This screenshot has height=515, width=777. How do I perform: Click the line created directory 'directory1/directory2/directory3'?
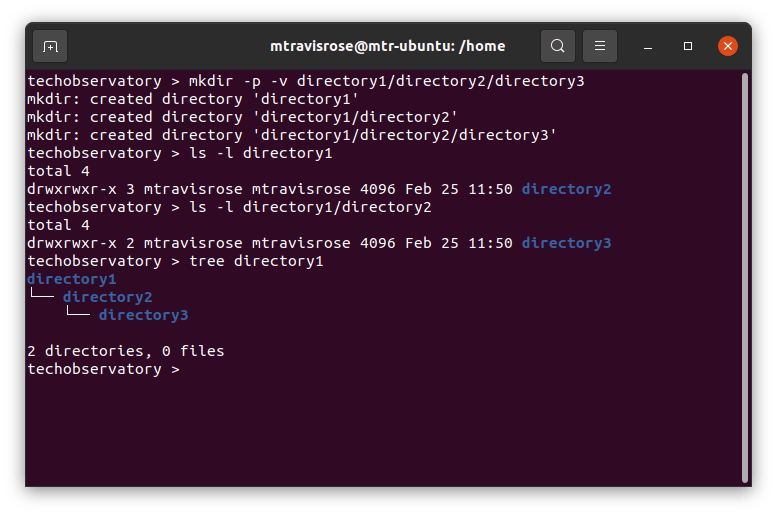pyautogui.click(x=292, y=135)
